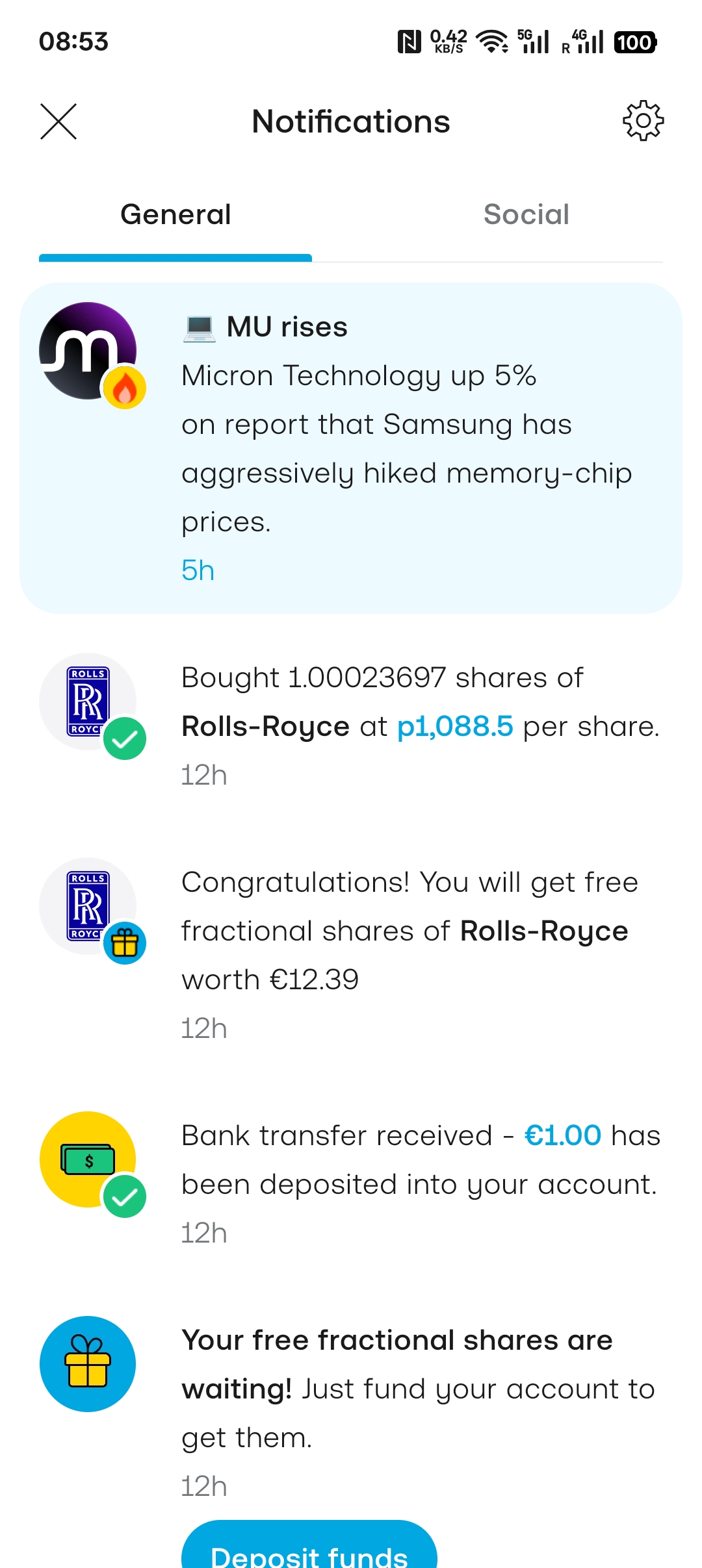The width and height of the screenshot is (702, 1568).
Task: Switch to the Social tab
Action: pyautogui.click(x=526, y=215)
